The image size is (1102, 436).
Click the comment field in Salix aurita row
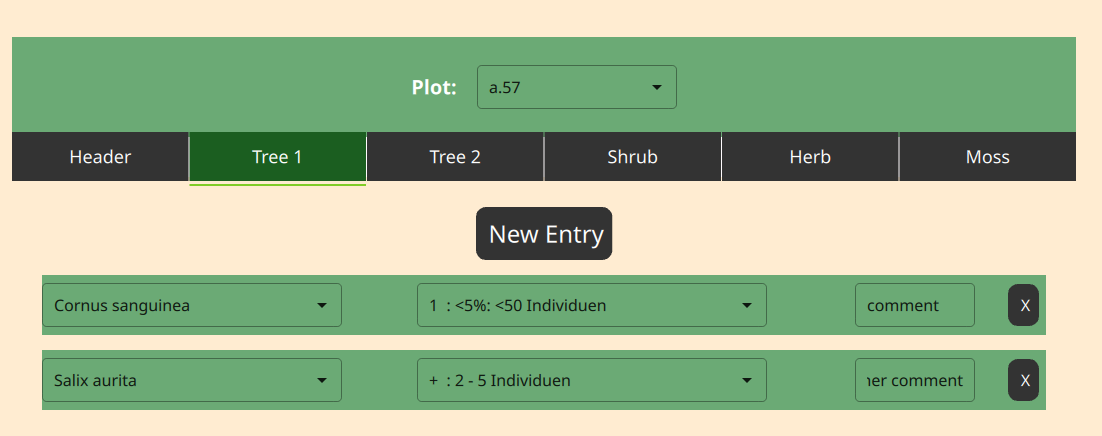tap(914, 380)
